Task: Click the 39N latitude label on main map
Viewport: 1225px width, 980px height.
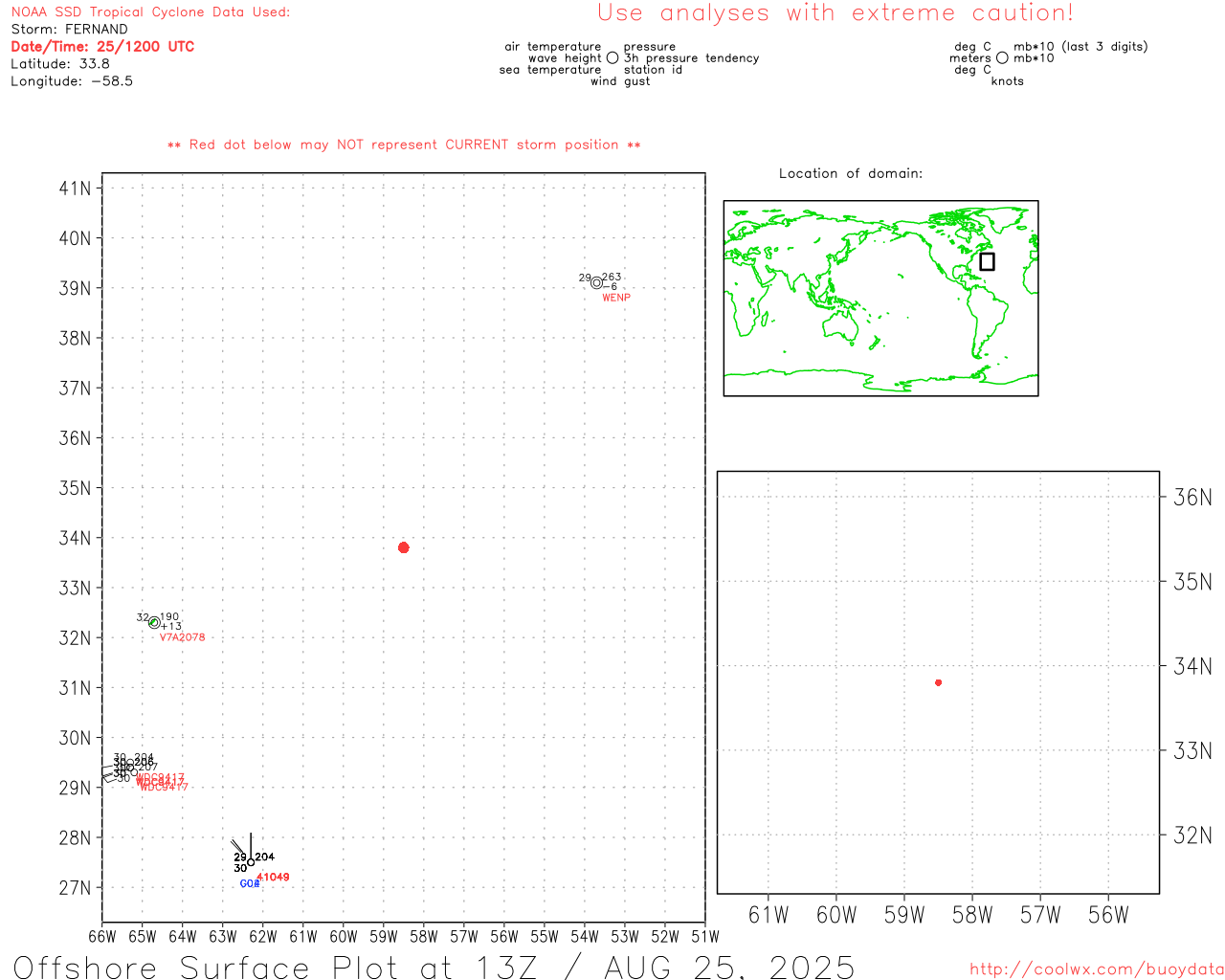Action: pyautogui.click(x=75, y=288)
